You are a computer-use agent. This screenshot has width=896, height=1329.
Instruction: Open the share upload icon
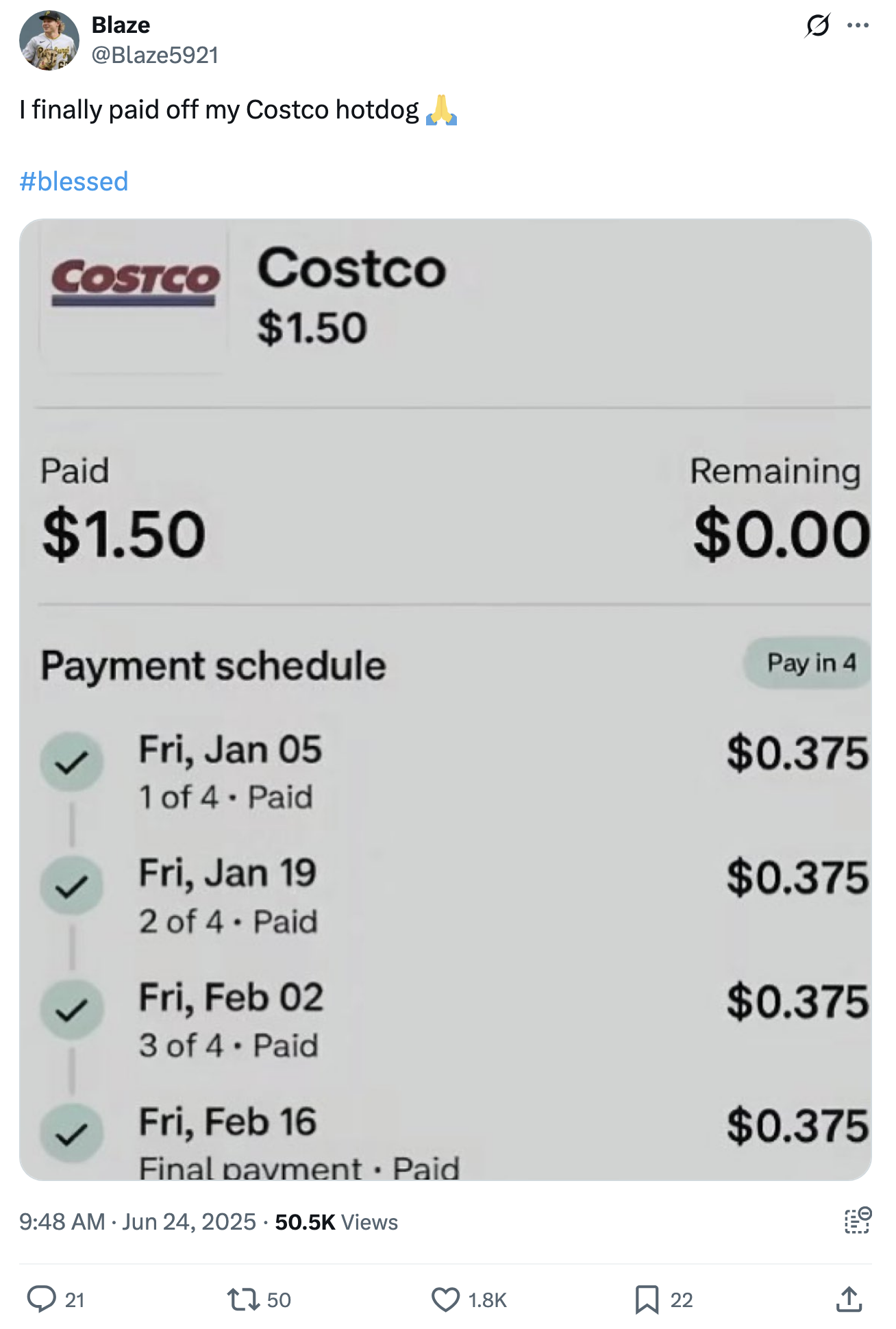pos(849,1298)
